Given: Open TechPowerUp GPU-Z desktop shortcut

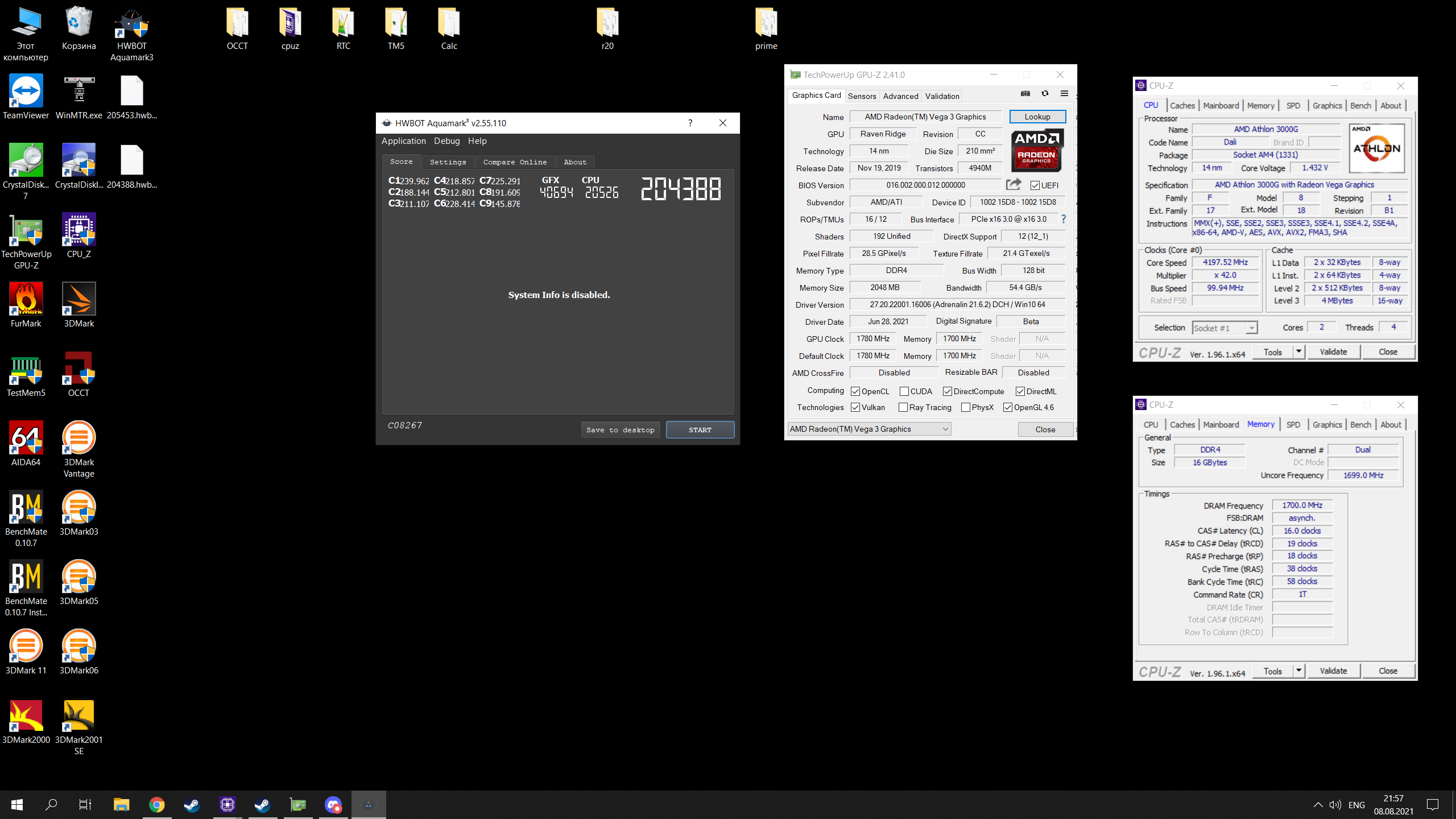Looking at the screenshot, I should (x=26, y=242).
